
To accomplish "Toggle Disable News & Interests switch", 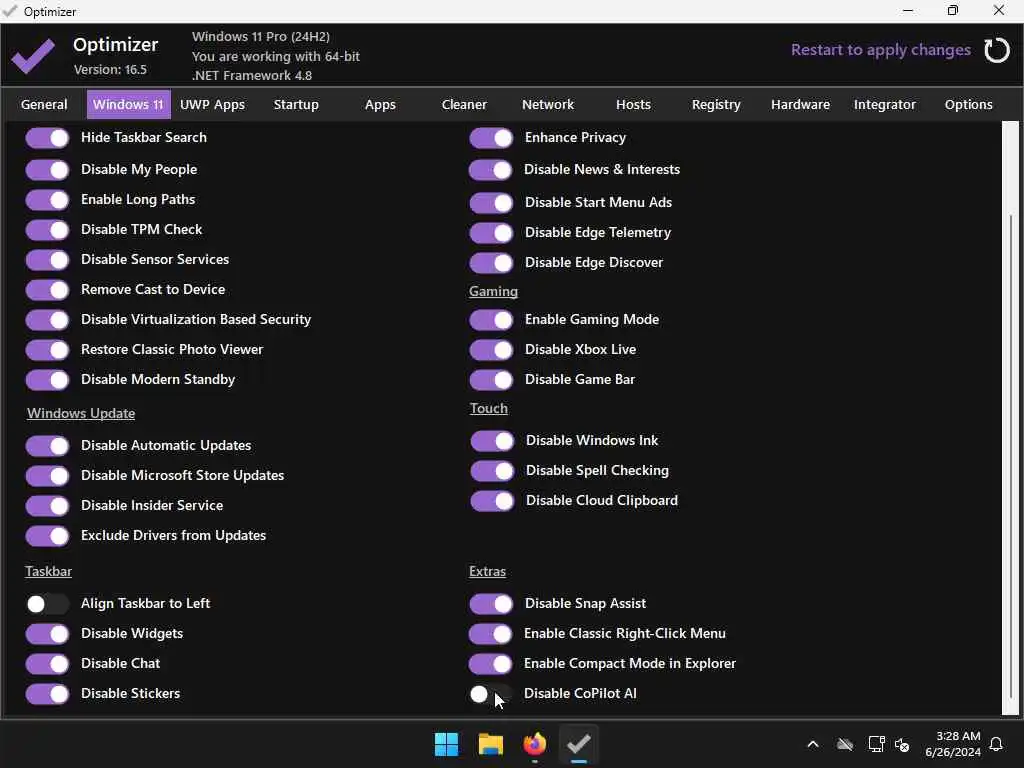I will [491, 170].
